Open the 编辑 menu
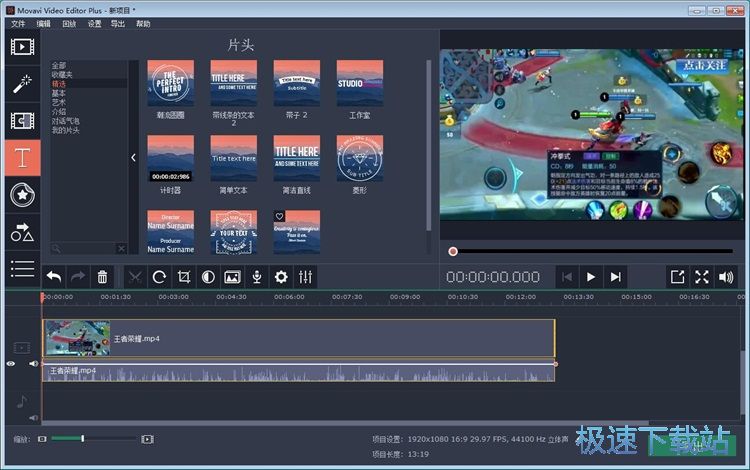Image resolution: width=750 pixels, height=470 pixels. tap(44, 23)
